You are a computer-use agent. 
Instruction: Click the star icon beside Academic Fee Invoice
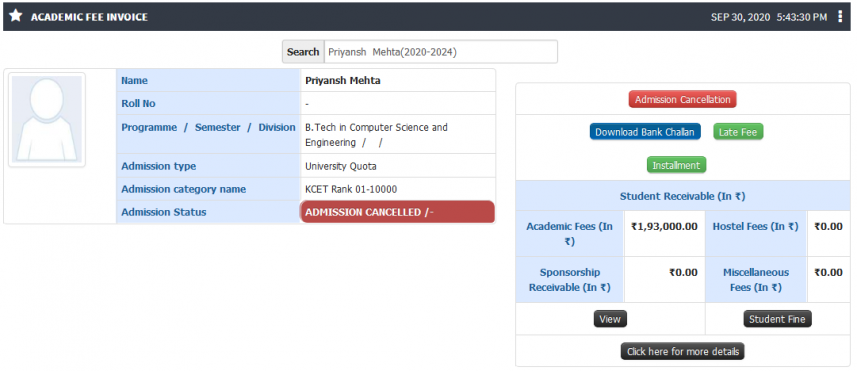(x=16, y=16)
